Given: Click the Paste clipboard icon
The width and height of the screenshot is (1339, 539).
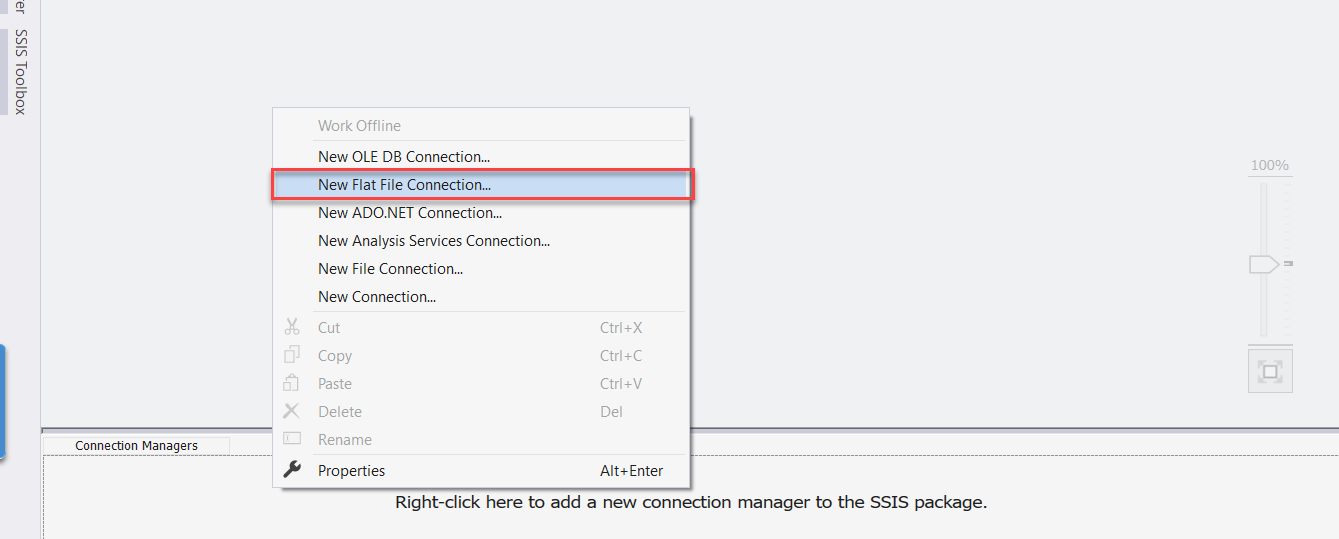Looking at the screenshot, I should tap(292, 383).
